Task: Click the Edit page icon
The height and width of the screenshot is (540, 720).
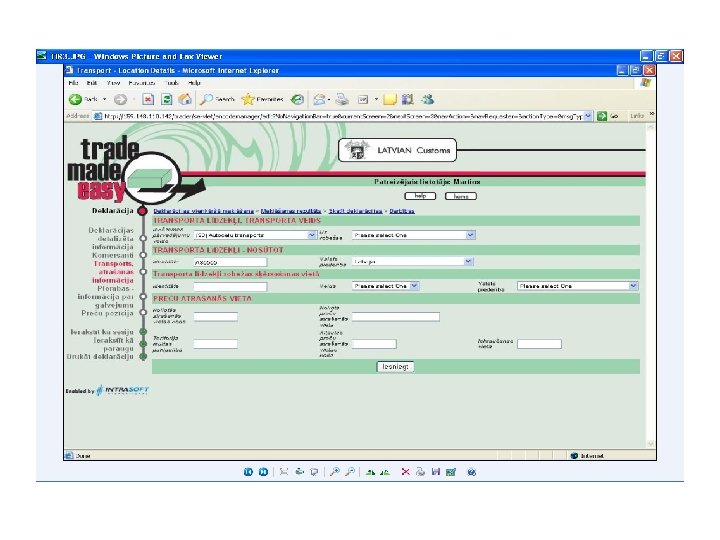Action: coord(363,99)
